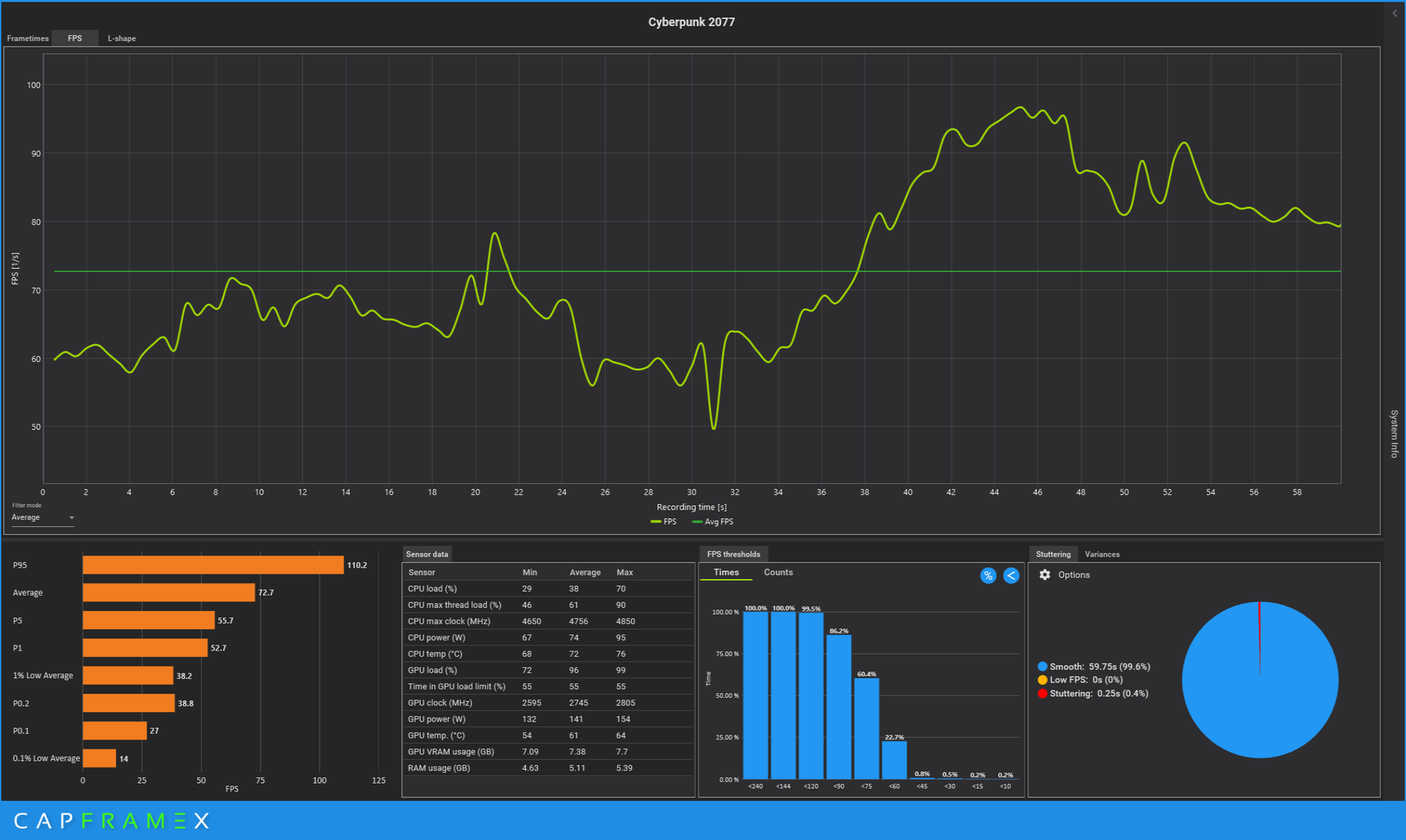
Task: Collapse the System Info side panel arrow
Action: tap(1395, 13)
